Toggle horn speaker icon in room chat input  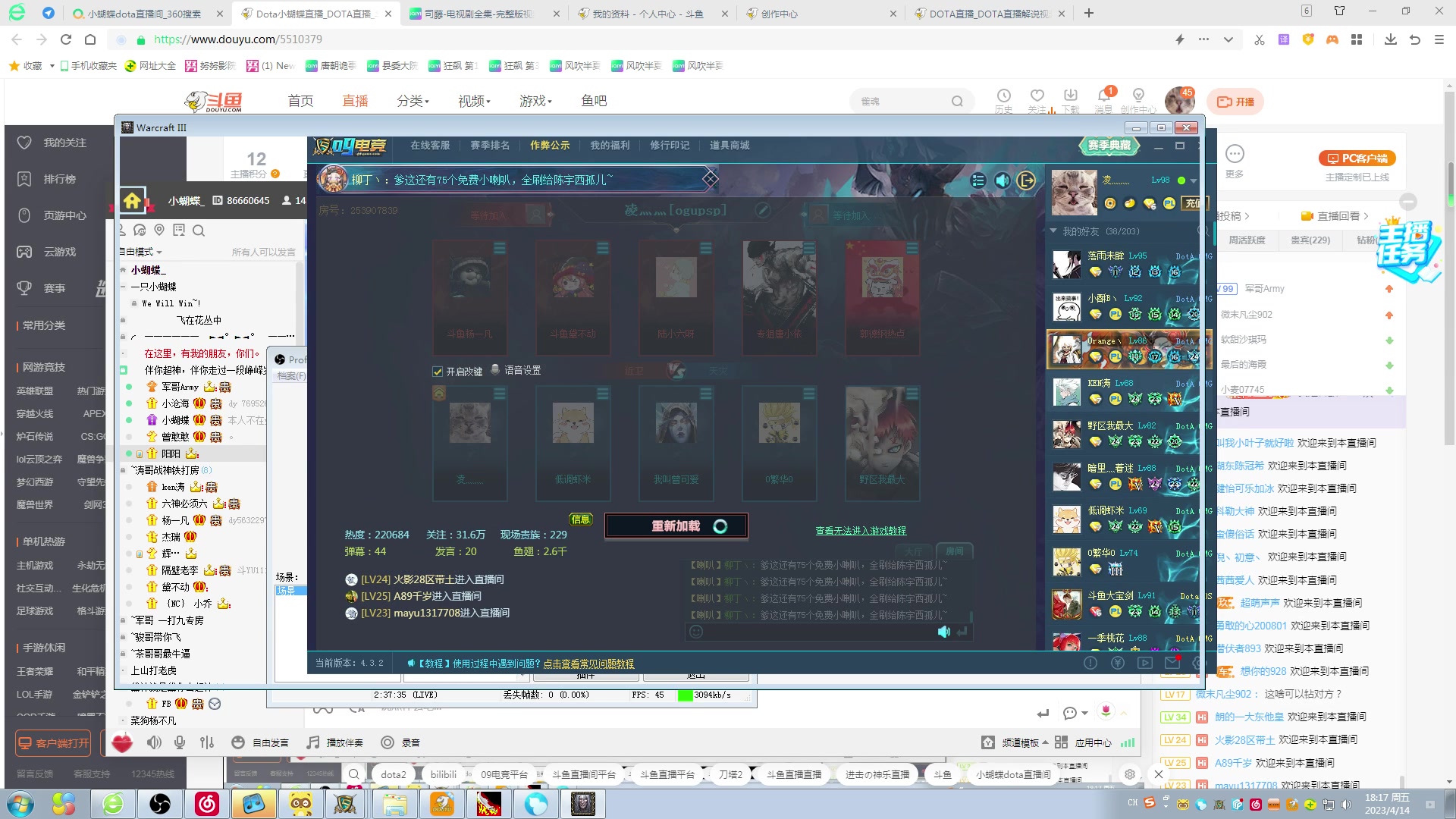(x=943, y=632)
